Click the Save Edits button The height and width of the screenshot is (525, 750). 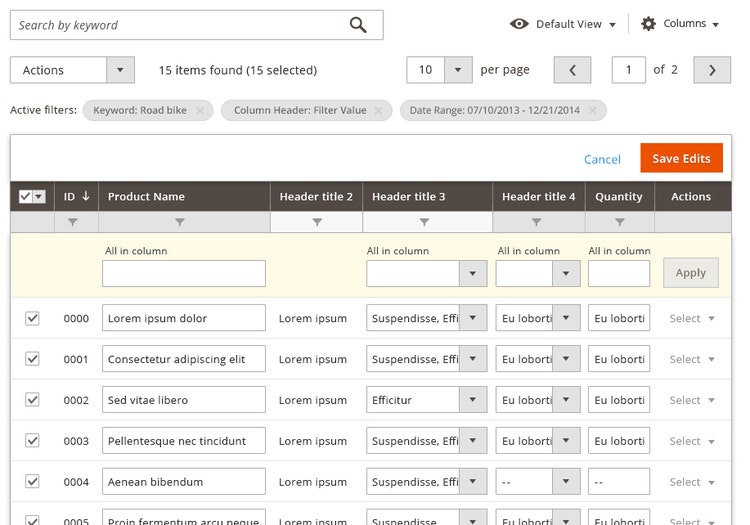click(681, 159)
